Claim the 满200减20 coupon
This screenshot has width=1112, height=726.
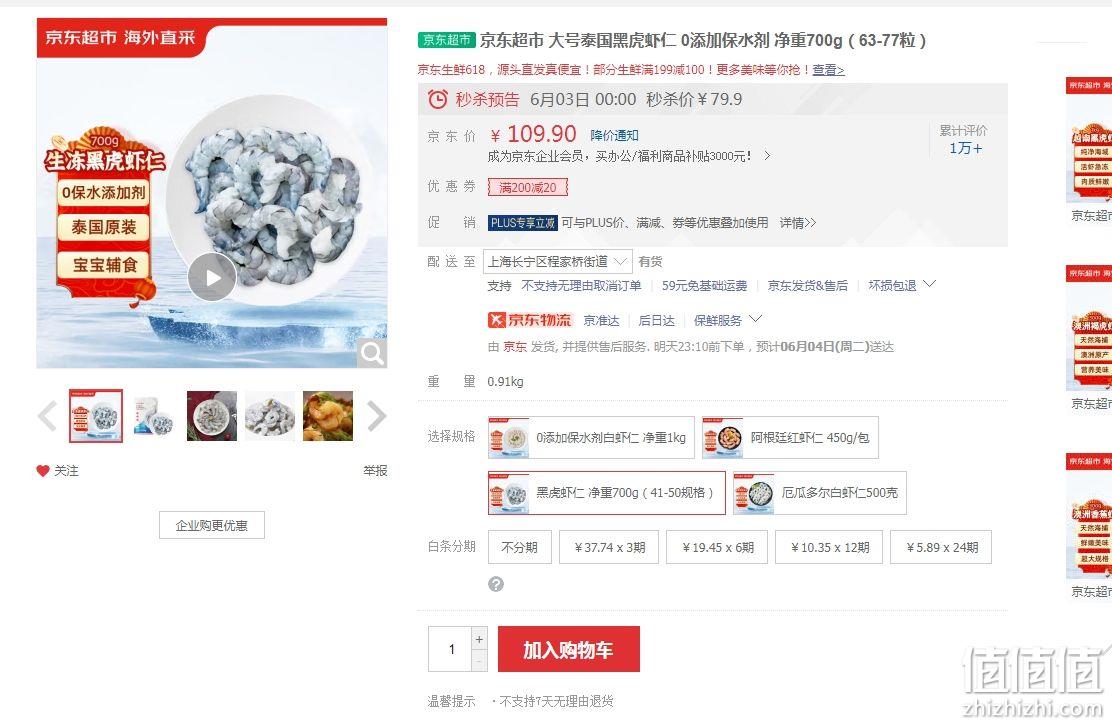tap(528, 187)
